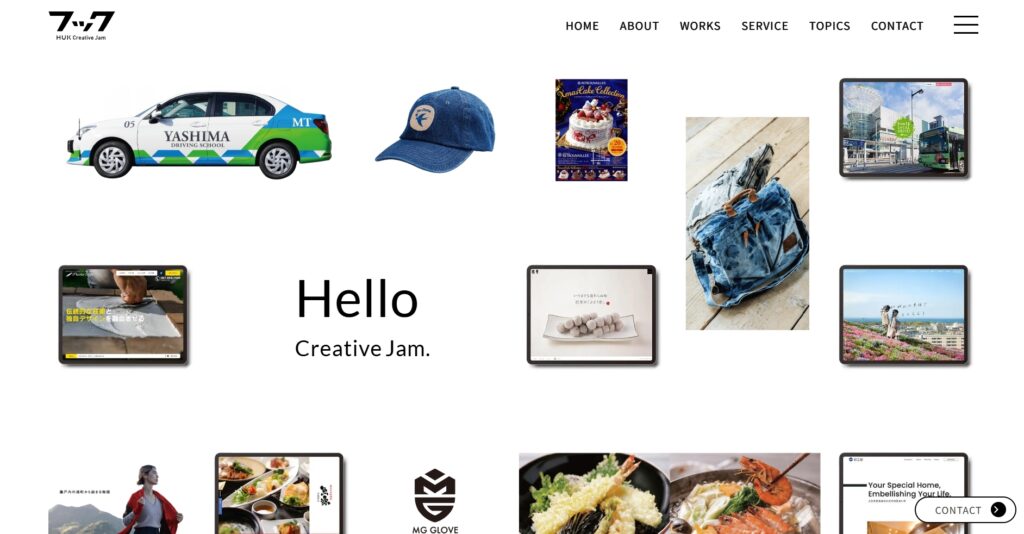The image size is (1024, 534).
Task: Open the ABOUT menu item
Action: point(639,26)
